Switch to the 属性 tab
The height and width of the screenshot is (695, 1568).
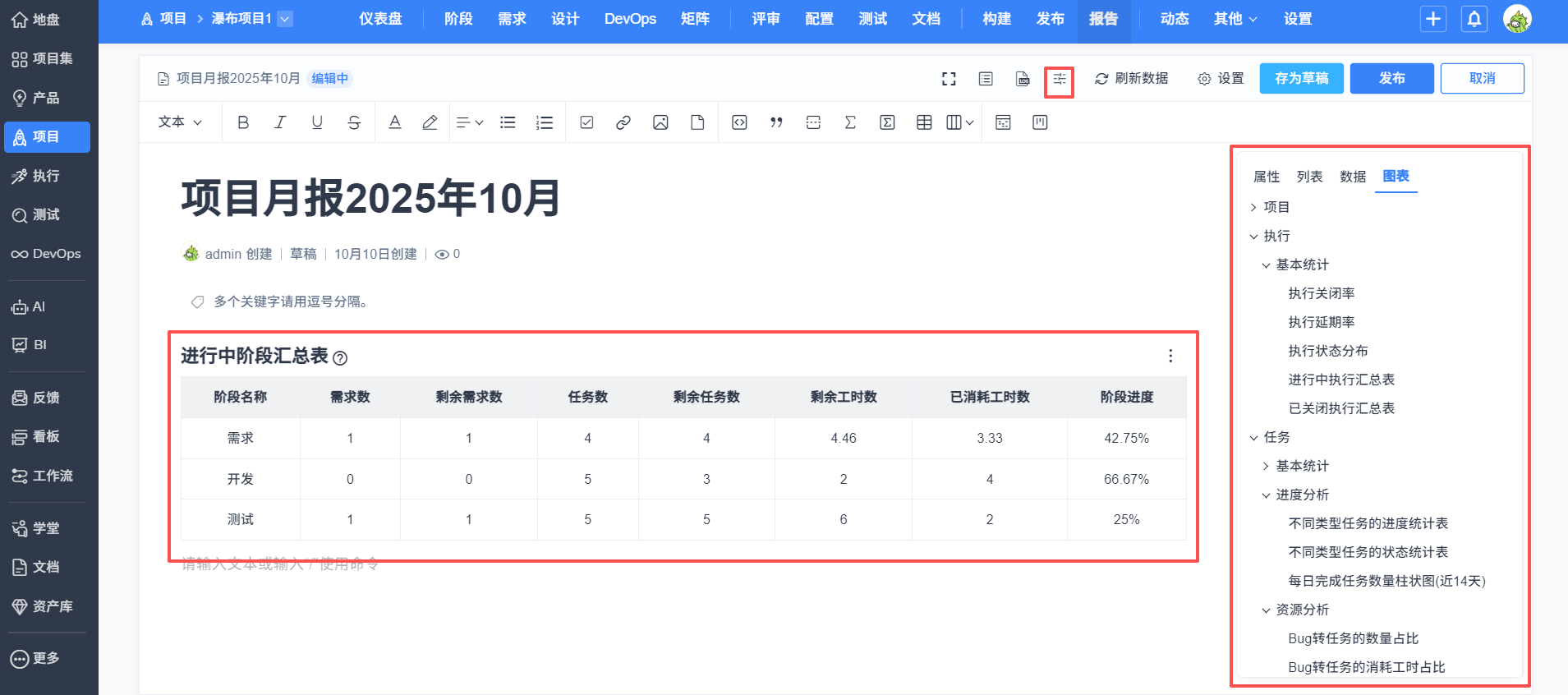pyautogui.click(x=1267, y=177)
